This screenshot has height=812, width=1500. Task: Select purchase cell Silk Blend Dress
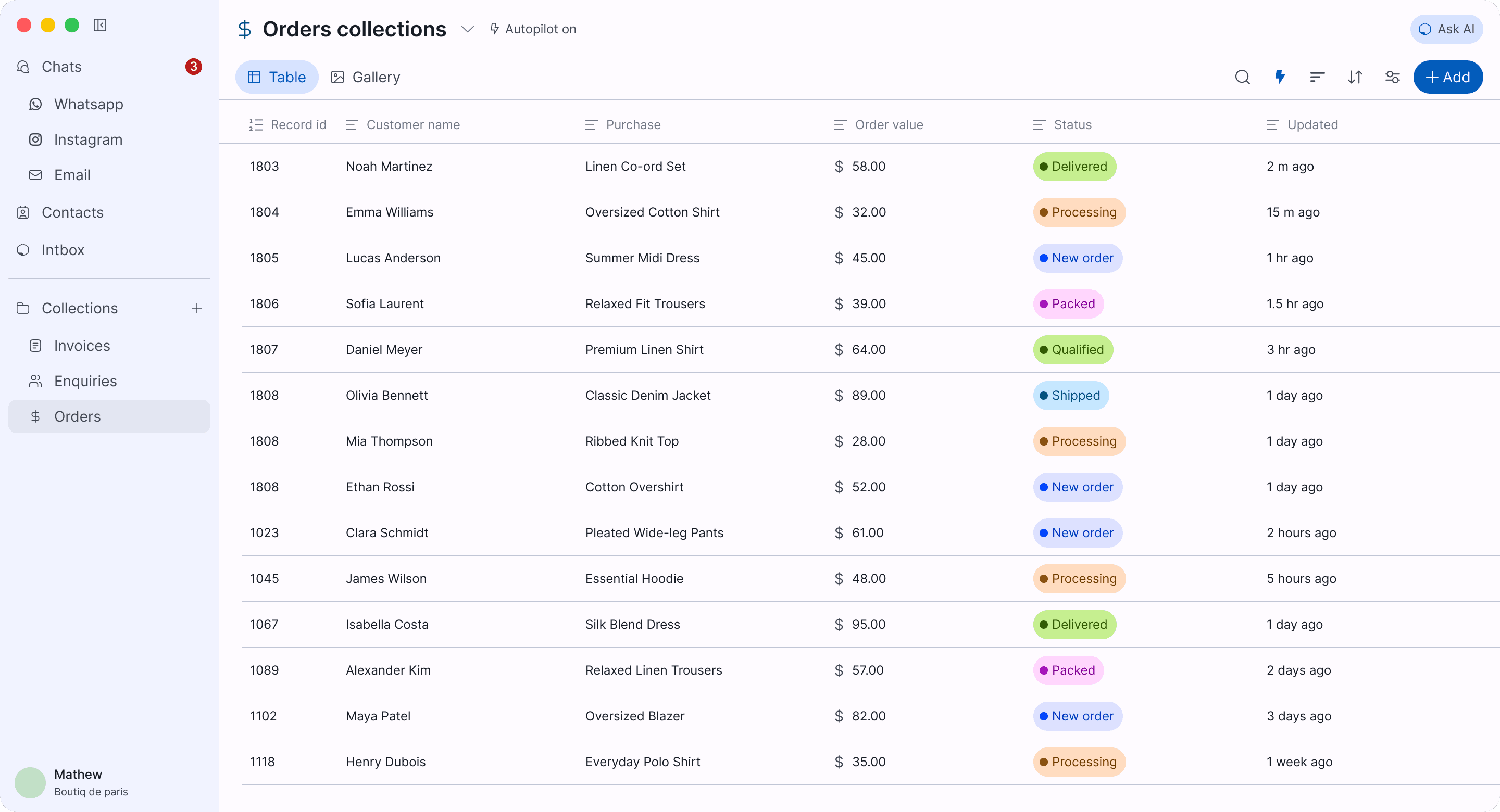[x=632, y=625]
